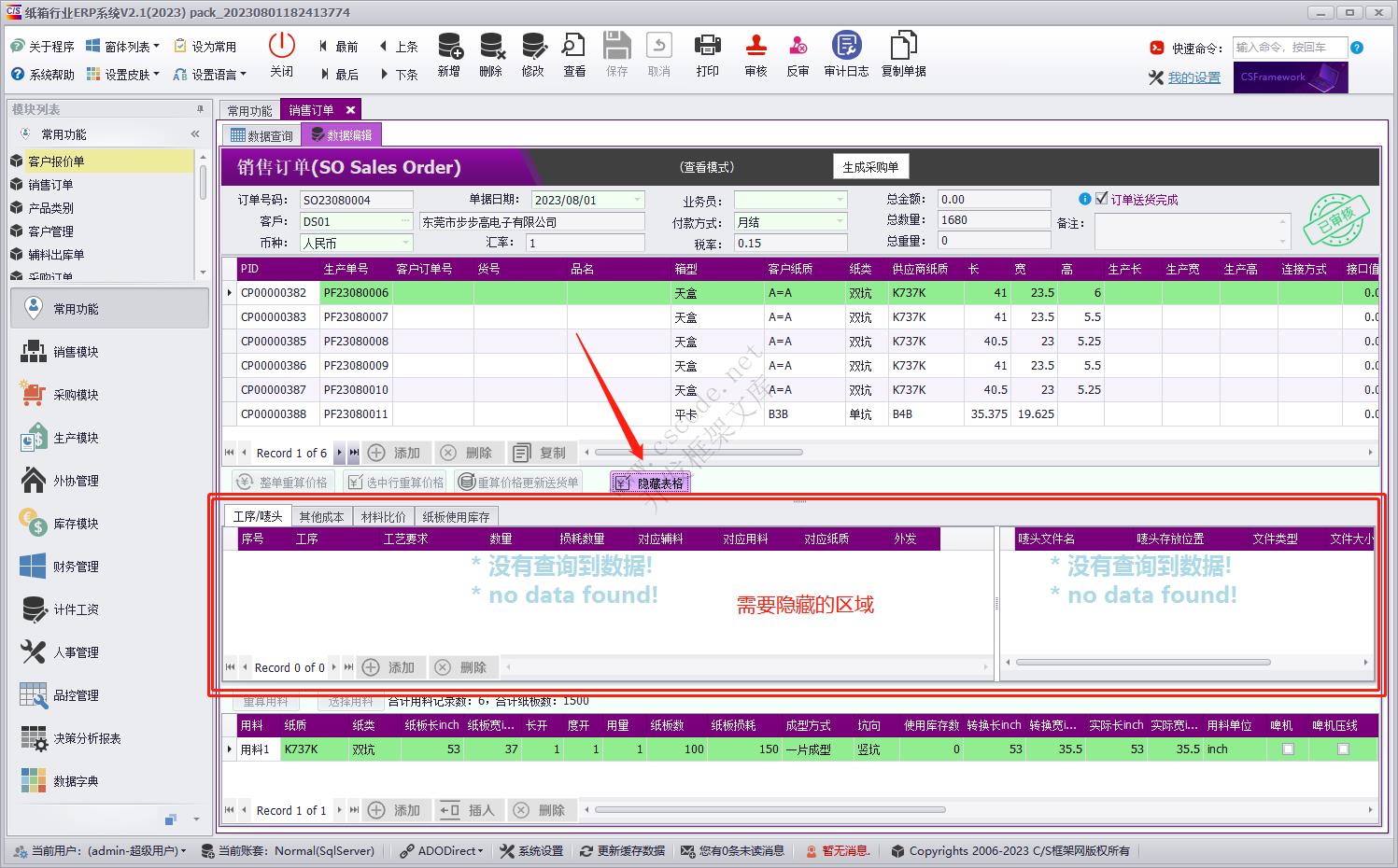The width and height of the screenshot is (1398, 868).
Task: Open the 审计日志 (Audit Log) tool
Action: point(845,54)
